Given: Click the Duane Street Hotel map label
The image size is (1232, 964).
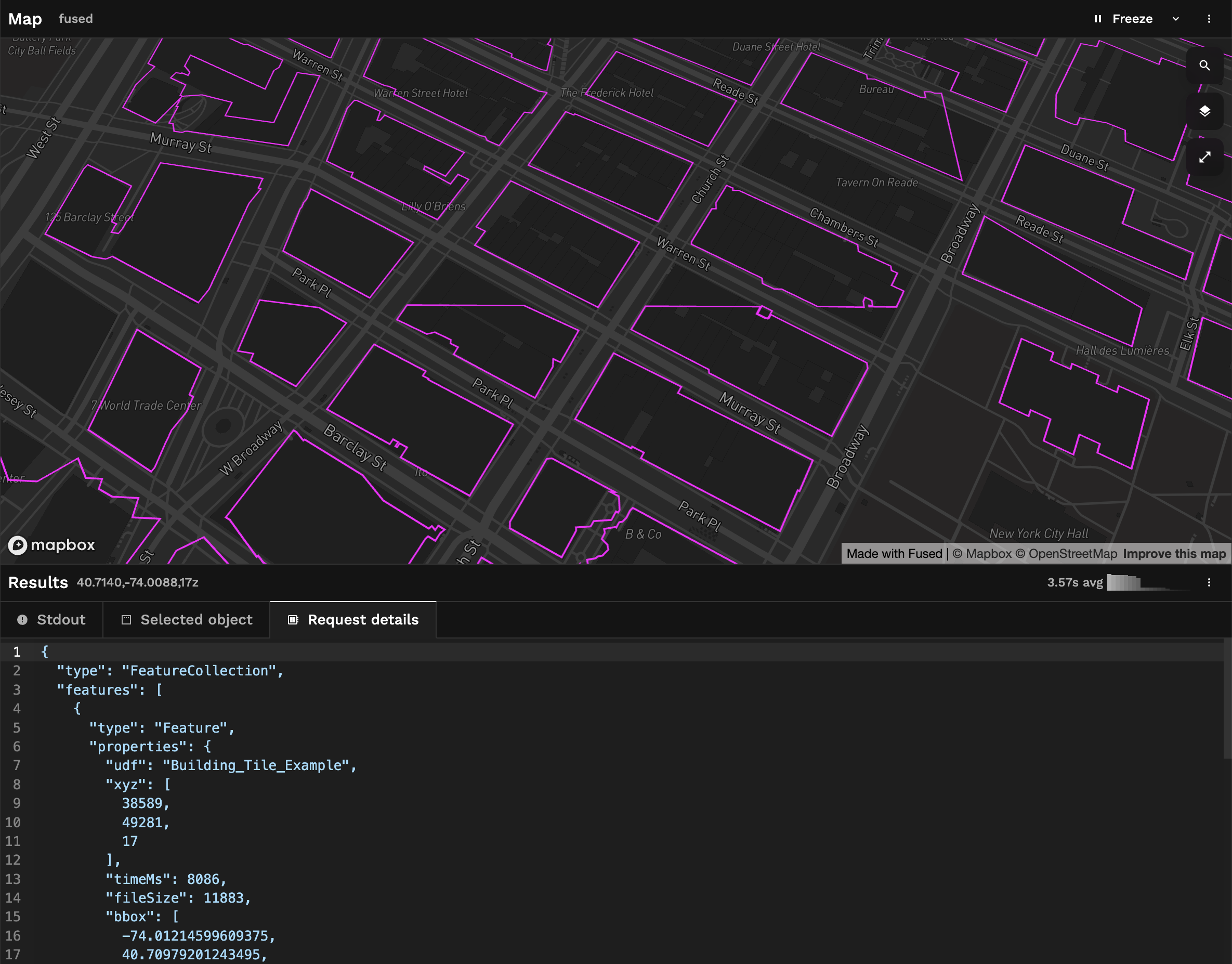Looking at the screenshot, I should pyautogui.click(x=776, y=47).
